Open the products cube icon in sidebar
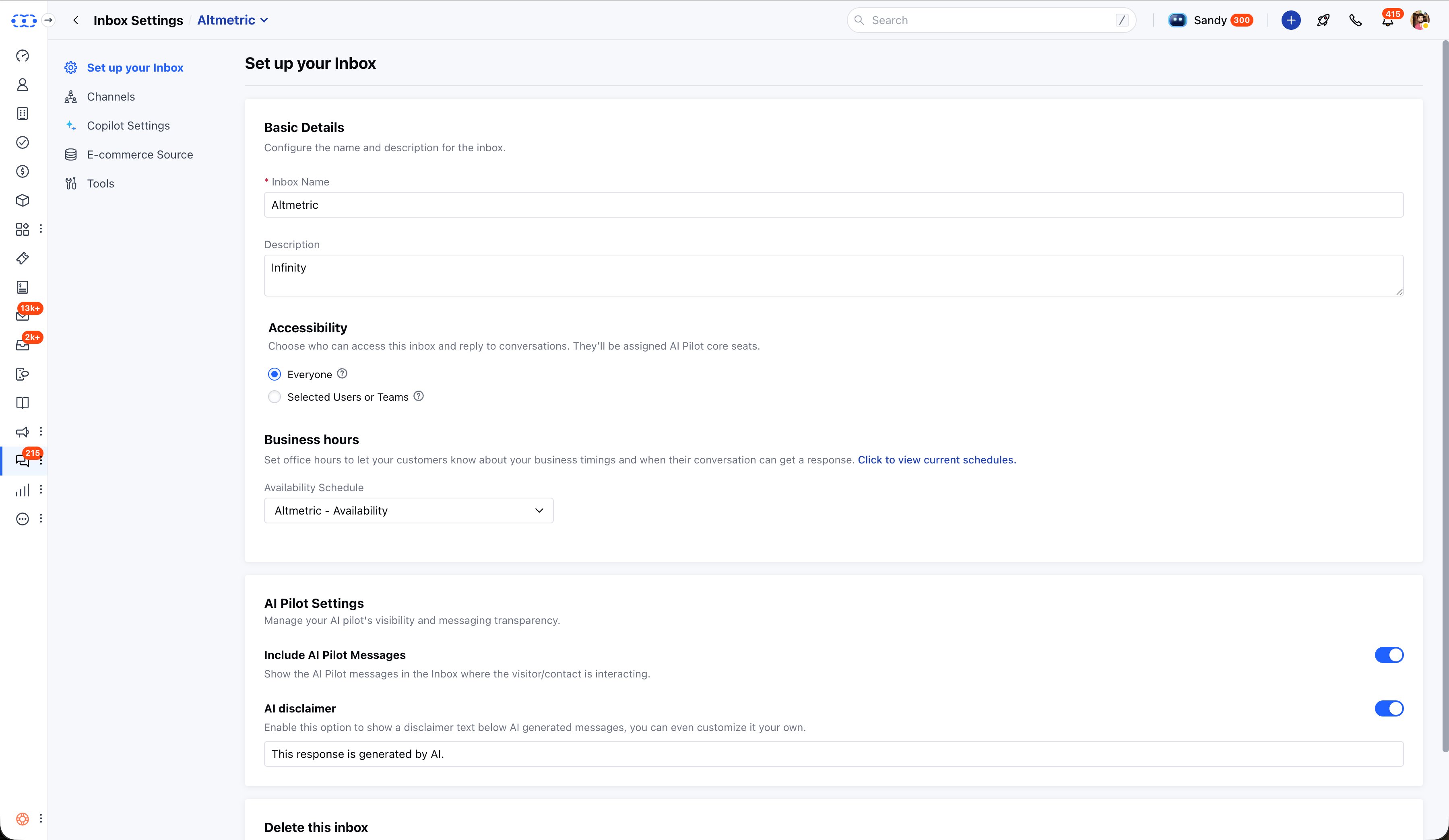This screenshot has width=1449, height=840. 23,200
